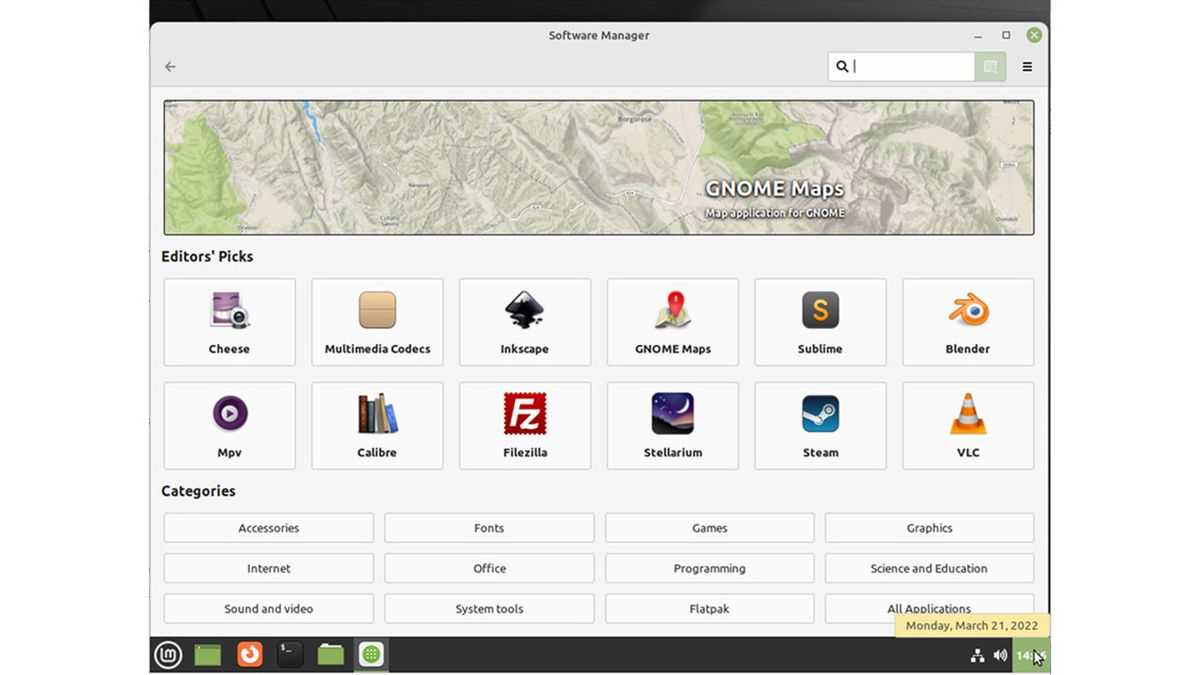Click the show desktop icon in taskbar
Screen dimensions: 1200x675
point(208,655)
